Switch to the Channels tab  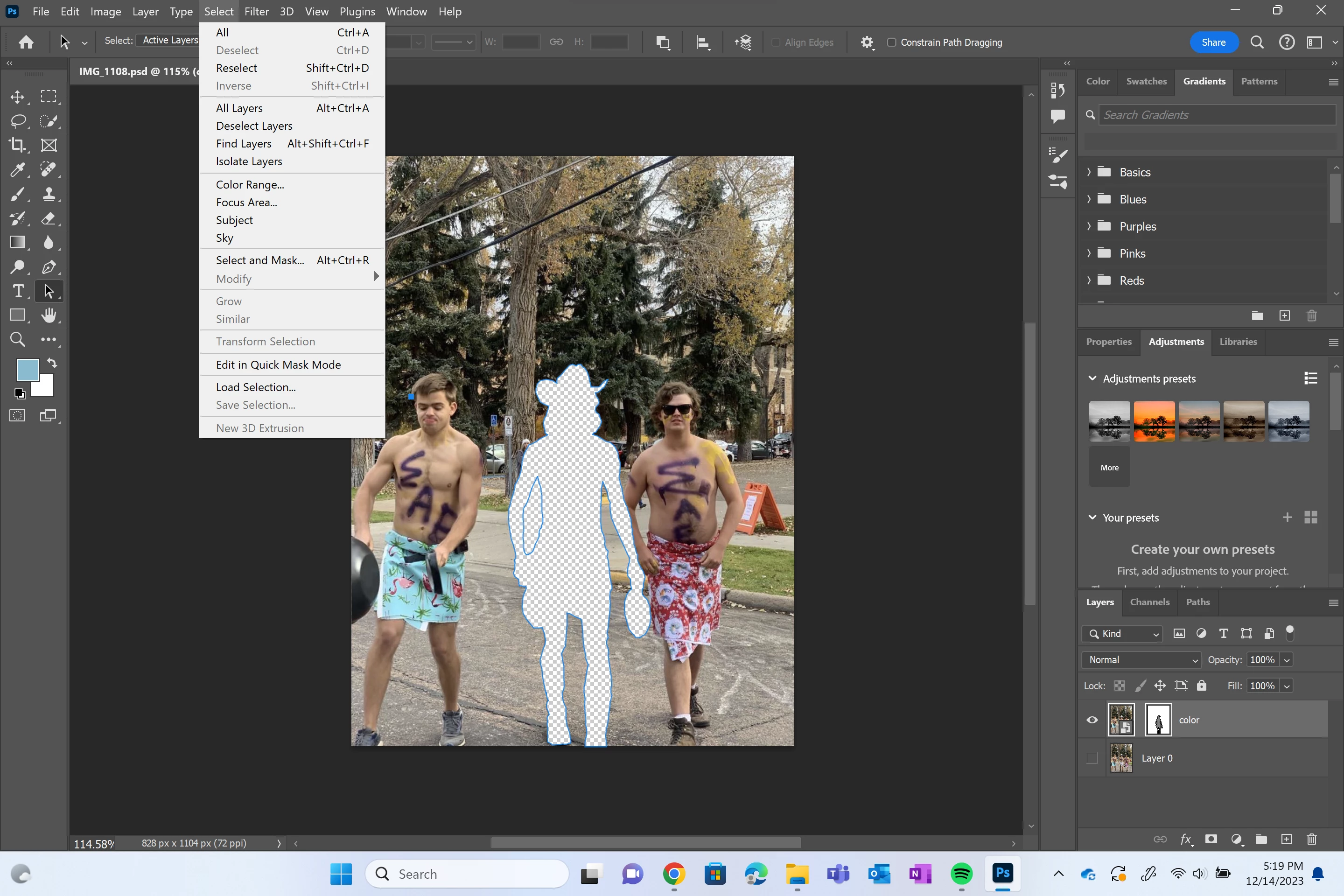tap(1150, 602)
